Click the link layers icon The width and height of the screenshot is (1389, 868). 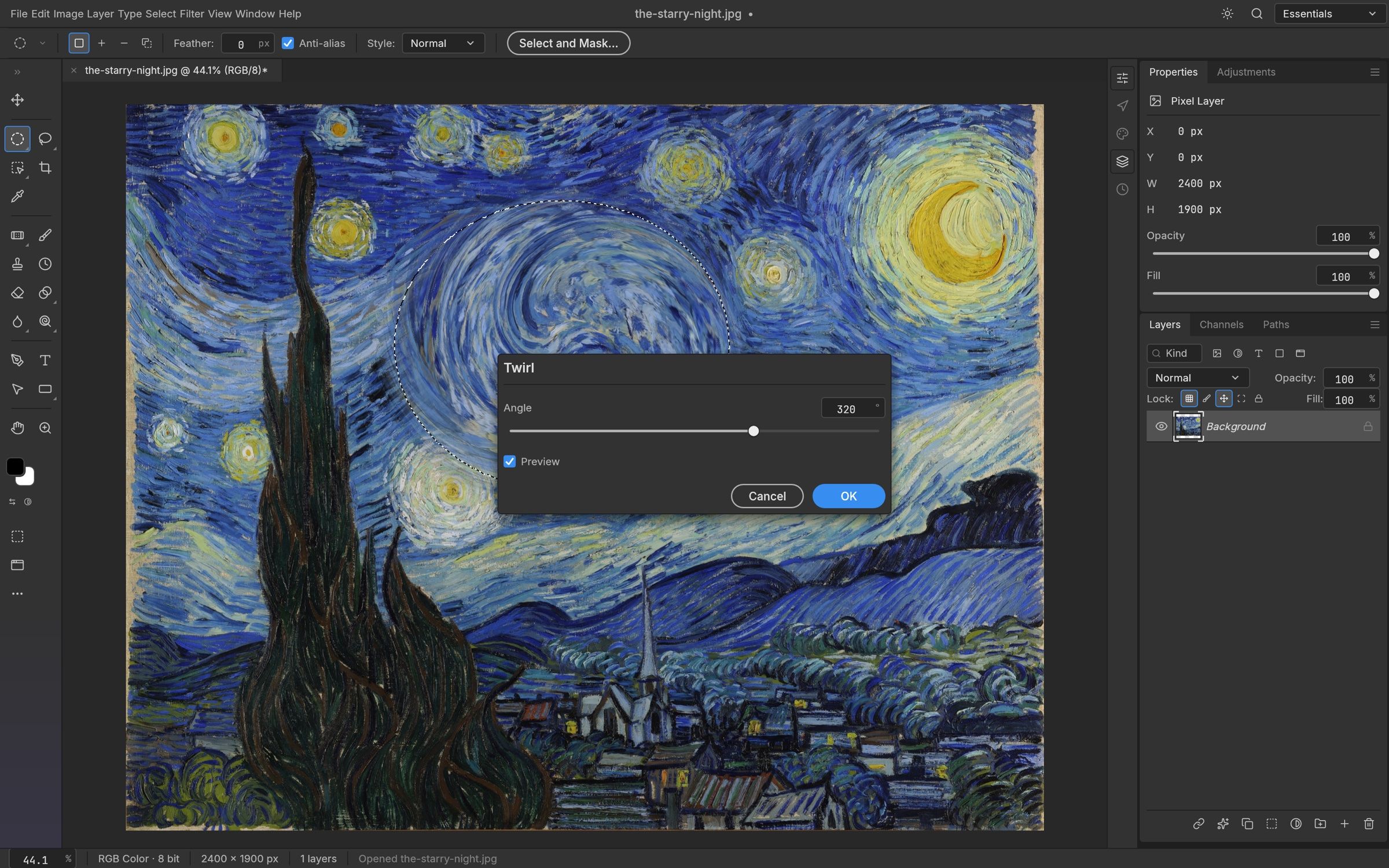[1199, 823]
